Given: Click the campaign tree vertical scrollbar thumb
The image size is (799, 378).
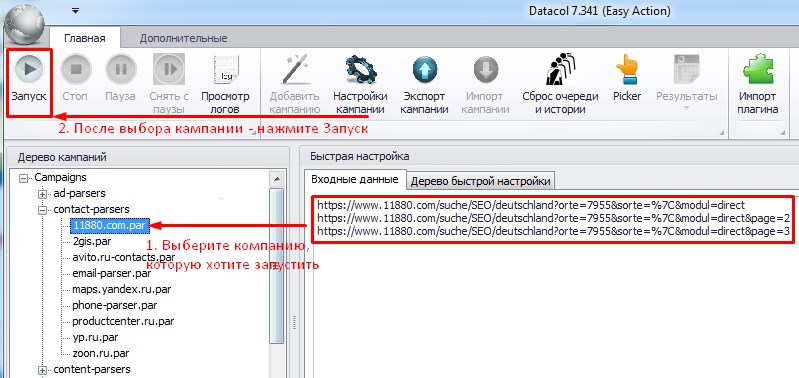Looking at the screenshot, I should click(276, 265).
